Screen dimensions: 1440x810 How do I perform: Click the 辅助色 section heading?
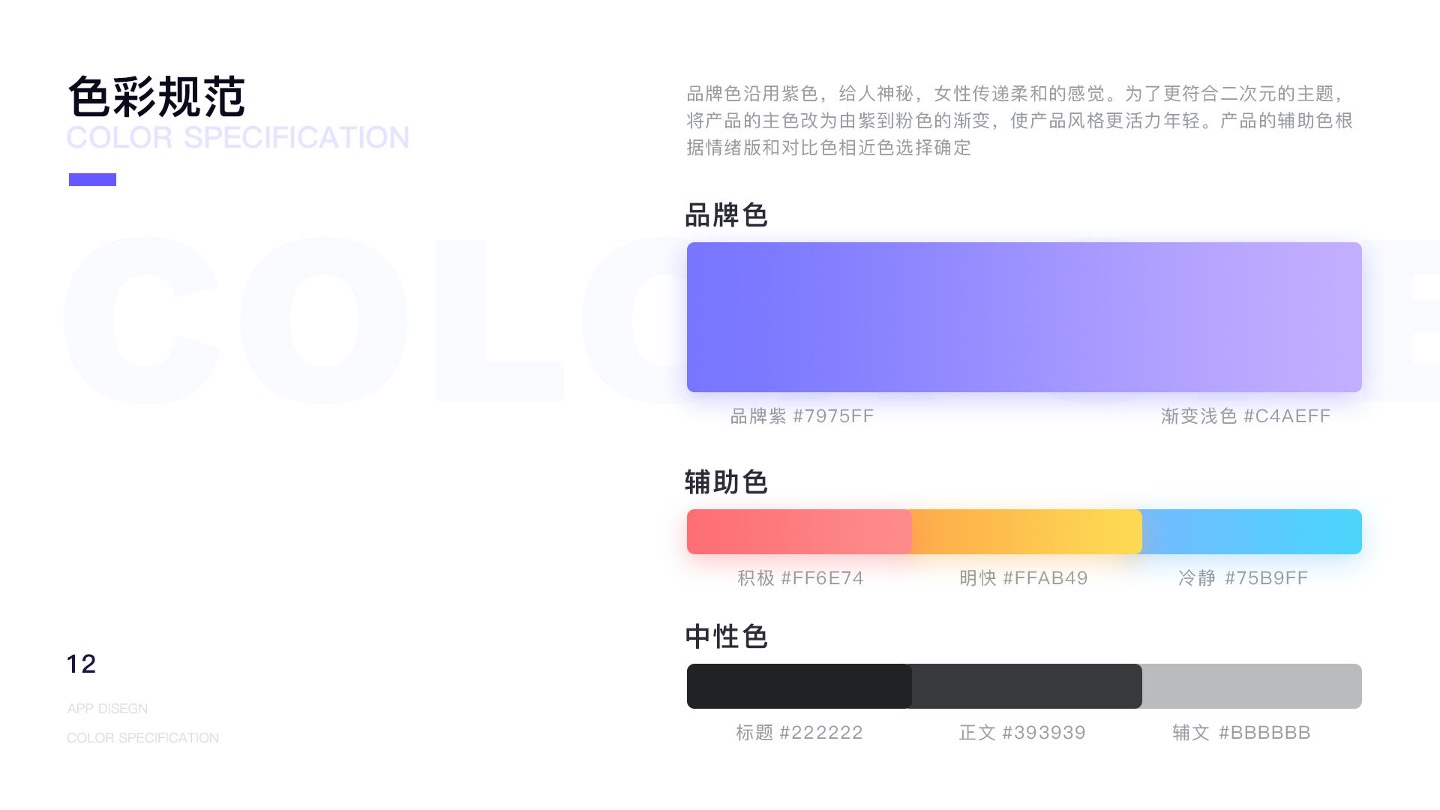pyautogui.click(x=726, y=482)
